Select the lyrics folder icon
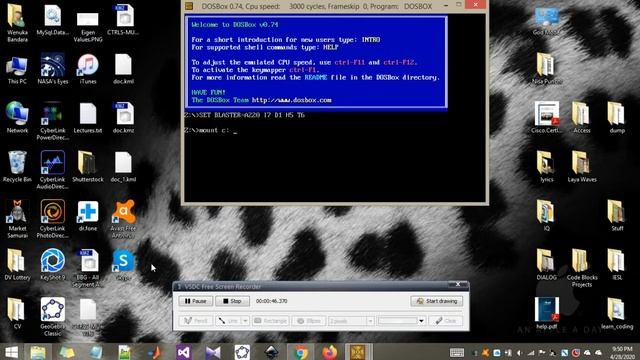 pos(547,167)
